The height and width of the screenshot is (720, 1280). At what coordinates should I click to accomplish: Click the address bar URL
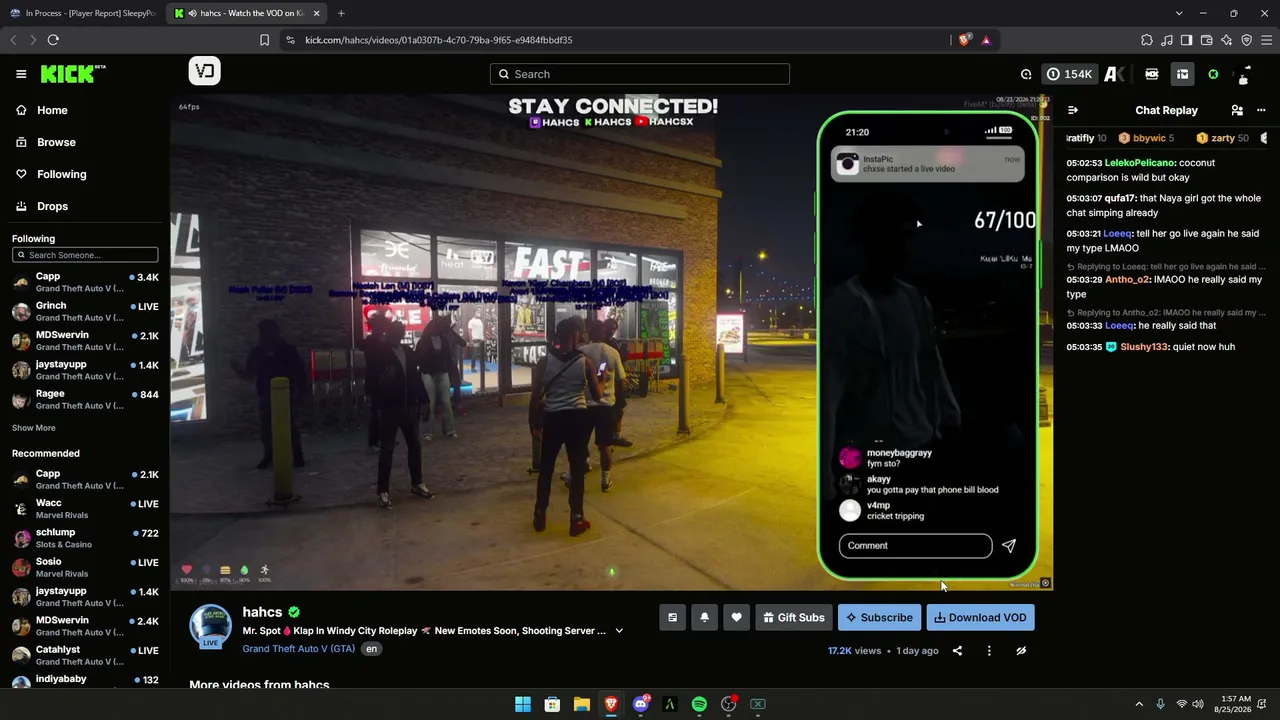(438, 40)
